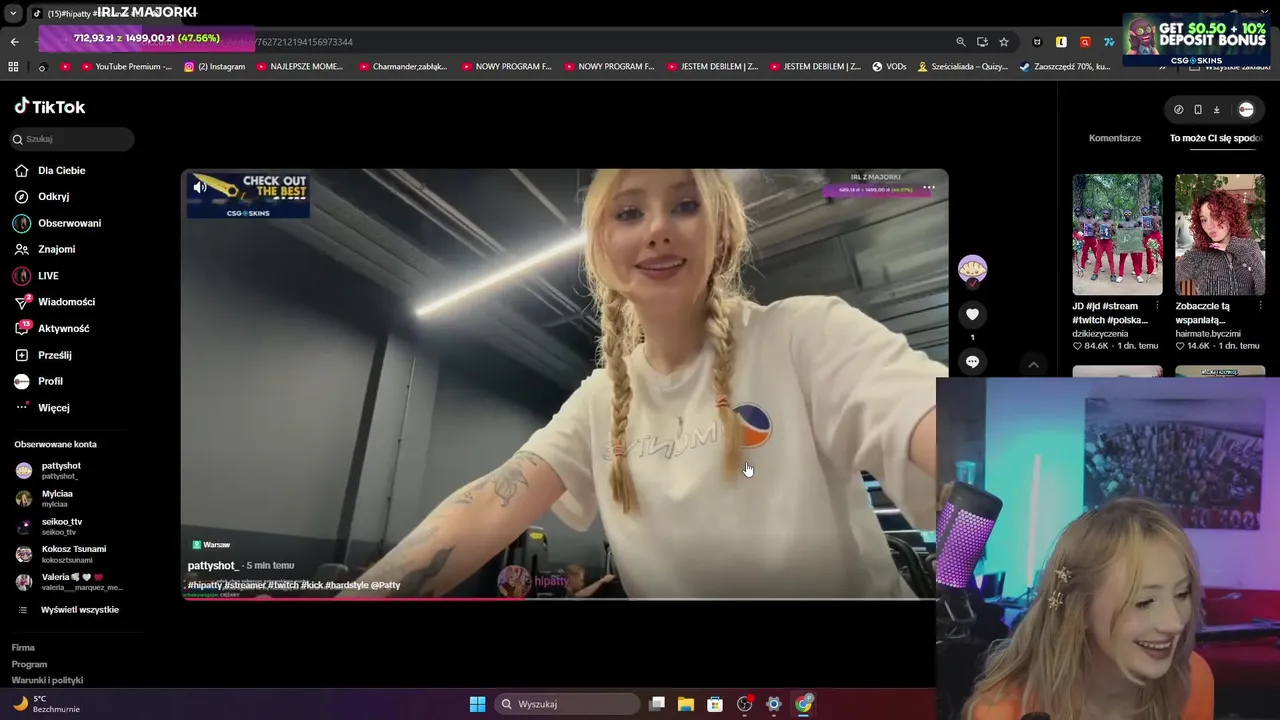The height and width of the screenshot is (720, 1280).
Task: Open browser tab list dropdown arrow
Action: [13, 13]
